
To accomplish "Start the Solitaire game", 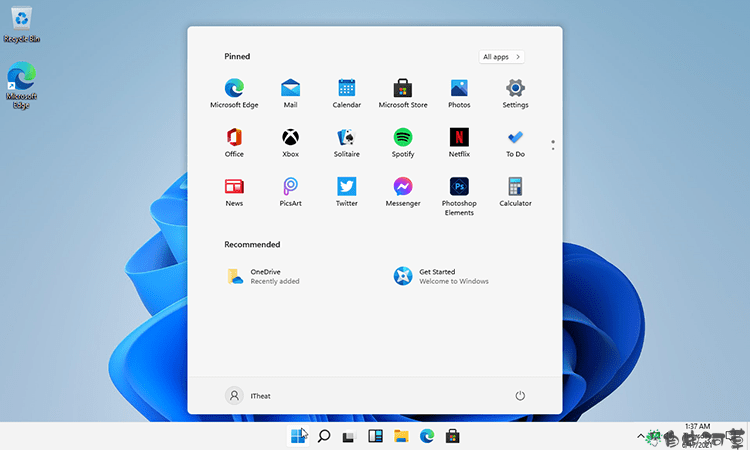I will [x=346, y=143].
